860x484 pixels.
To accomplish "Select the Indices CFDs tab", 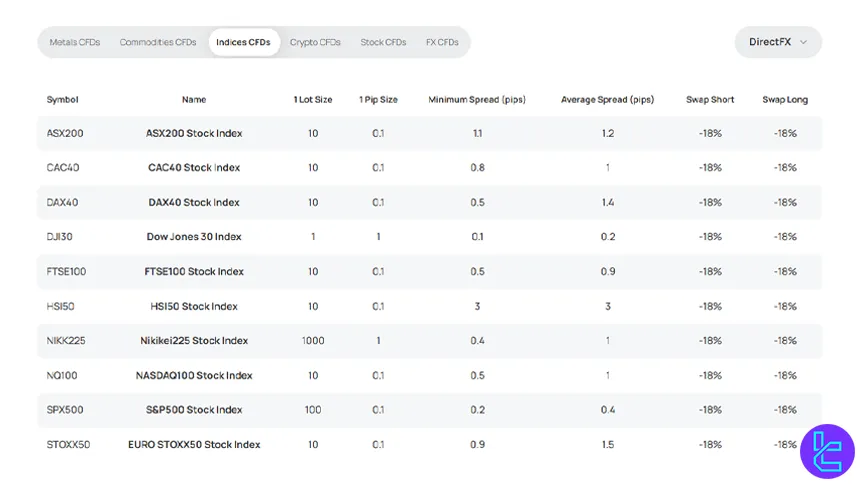I will pos(244,42).
